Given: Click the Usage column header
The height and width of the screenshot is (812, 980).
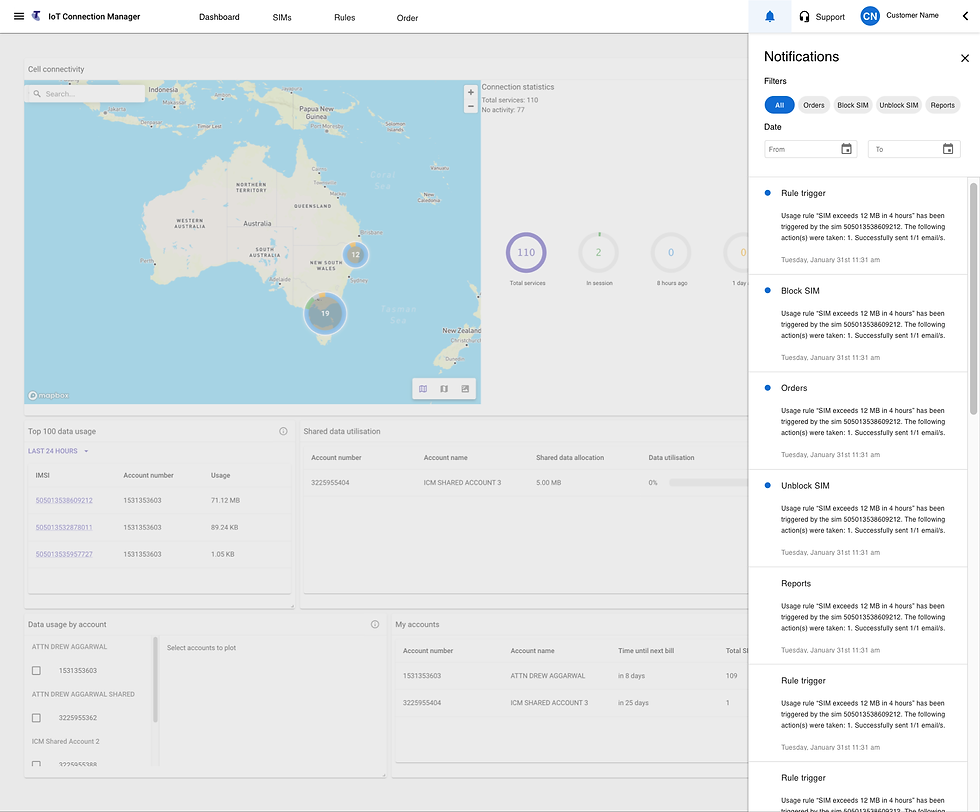Looking at the screenshot, I should point(220,476).
